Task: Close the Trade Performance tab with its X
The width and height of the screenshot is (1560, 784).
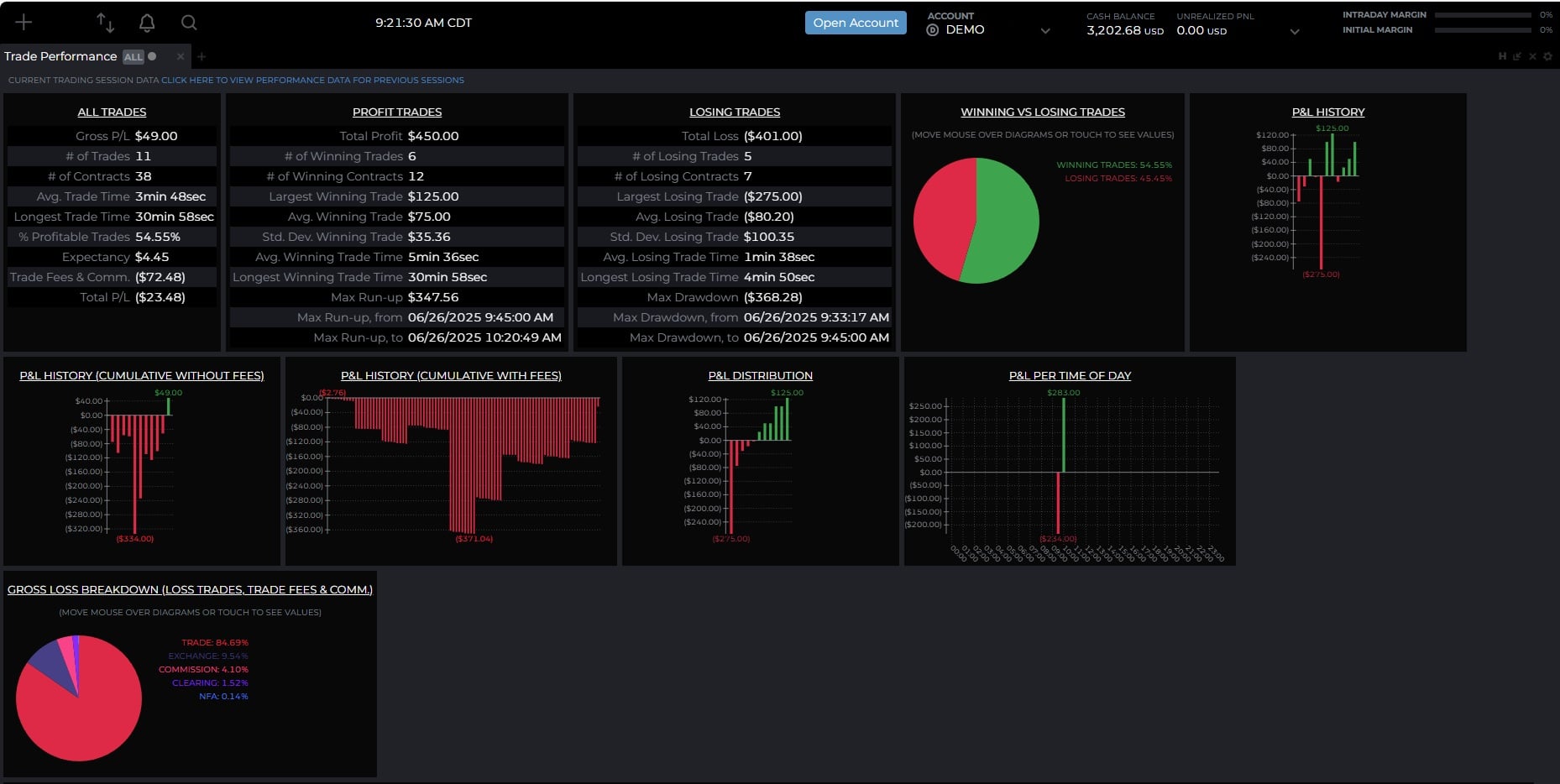Action: point(181,56)
